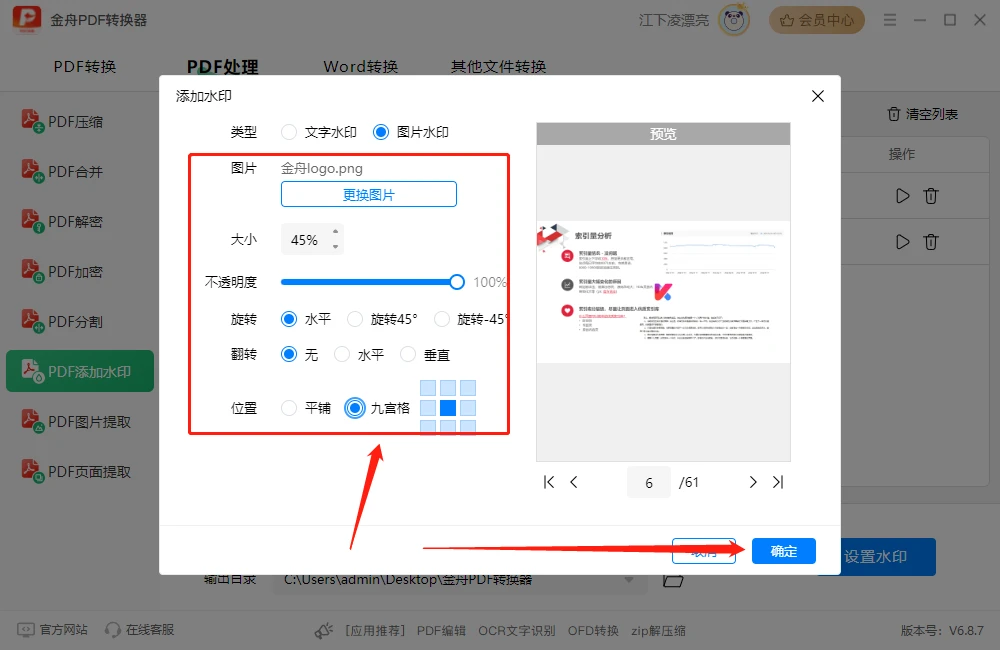Viewport: 1000px width, 650px height.
Task: Click the page number input showing 6
Action: 648,482
